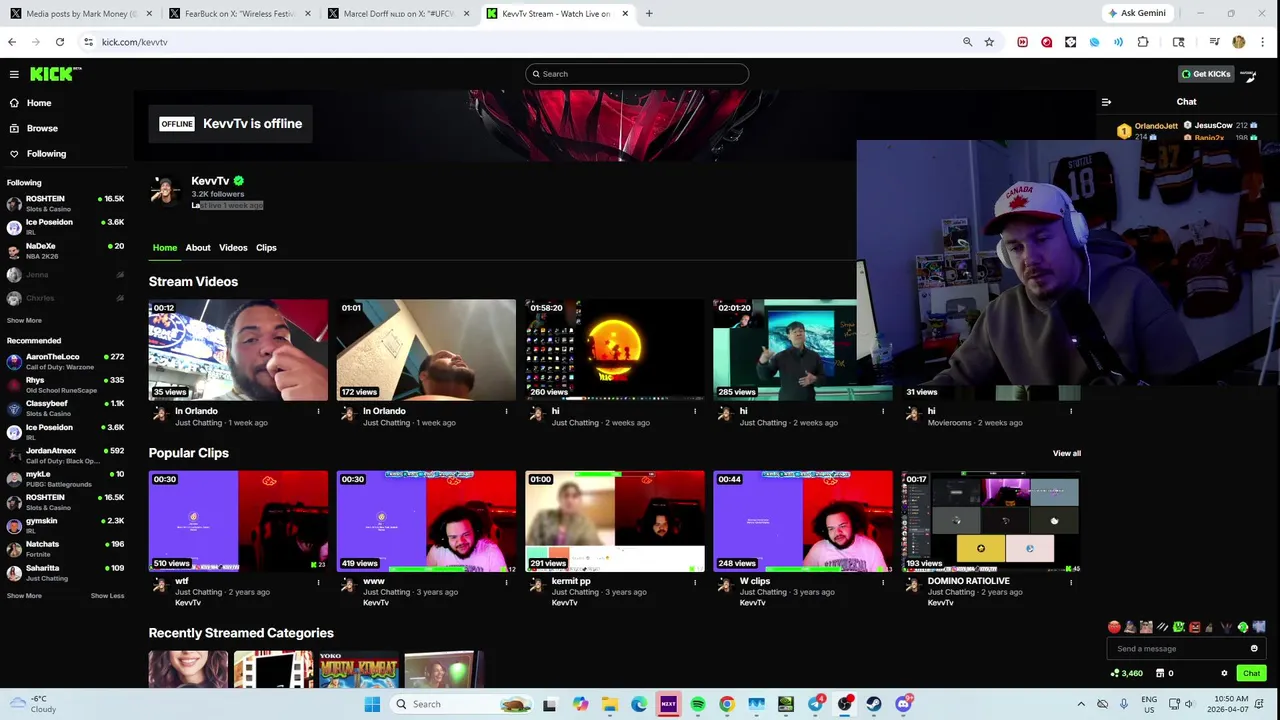Image resolution: width=1280 pixels, height=720 pixels.
Task: Play the 01:01 In Orlando stream video
Action: coord(426,350)
